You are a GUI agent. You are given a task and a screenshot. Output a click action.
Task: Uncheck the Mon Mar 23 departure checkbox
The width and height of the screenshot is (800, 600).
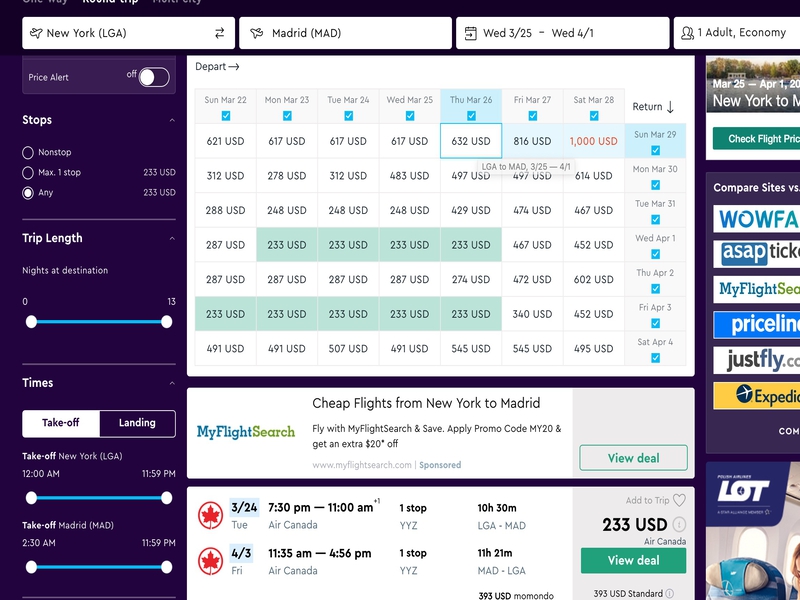(287, 116)
